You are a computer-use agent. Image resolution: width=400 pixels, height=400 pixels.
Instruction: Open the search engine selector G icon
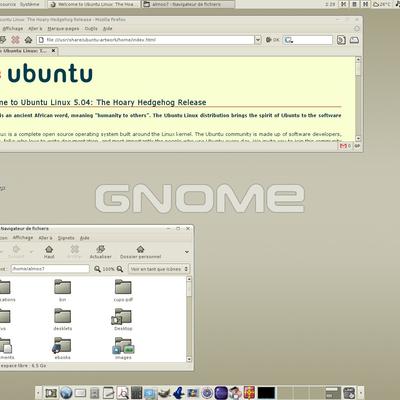(288, 40)
